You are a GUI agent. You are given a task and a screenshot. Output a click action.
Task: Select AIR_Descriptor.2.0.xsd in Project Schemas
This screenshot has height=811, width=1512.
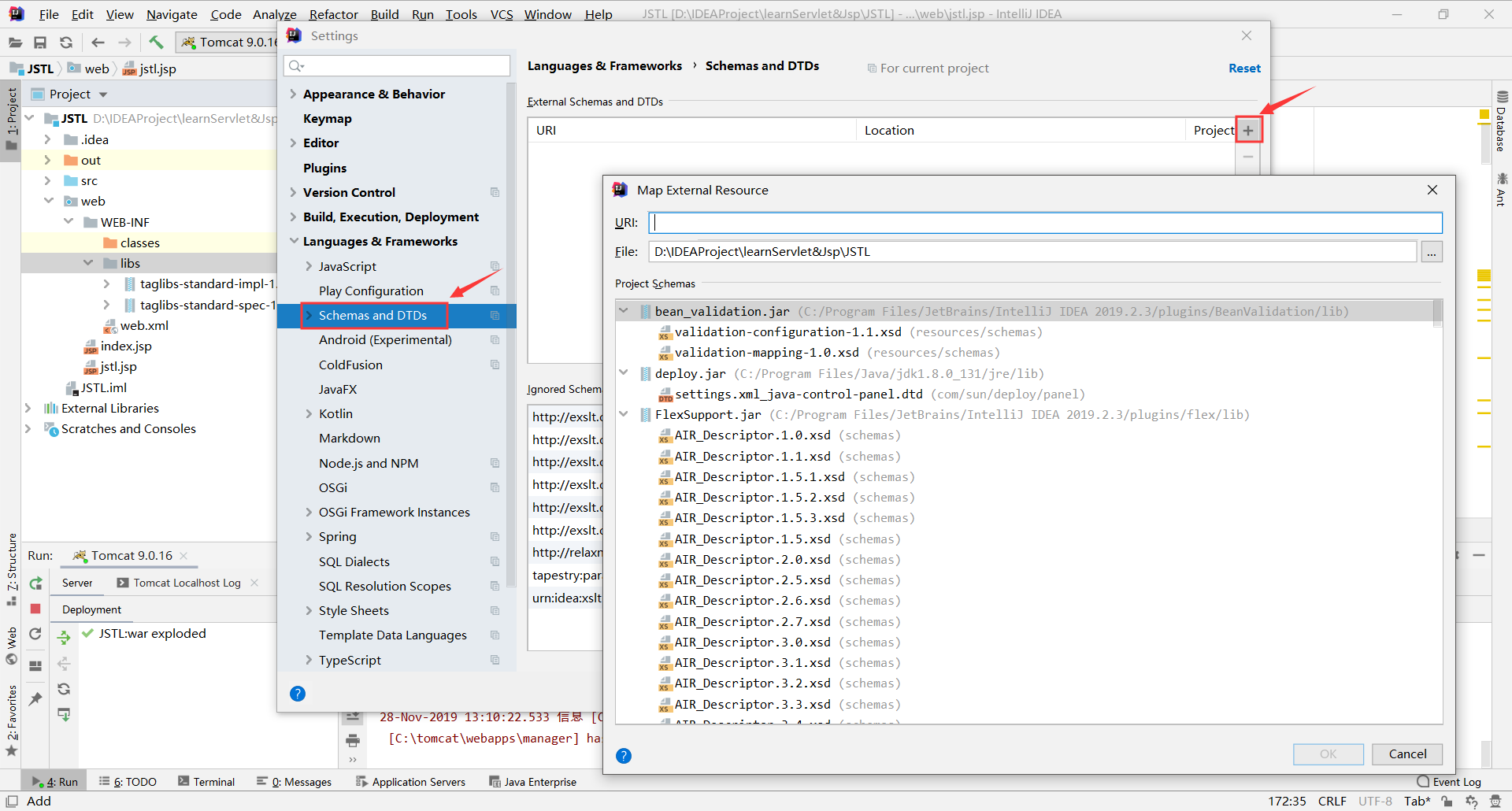[752, 559]
